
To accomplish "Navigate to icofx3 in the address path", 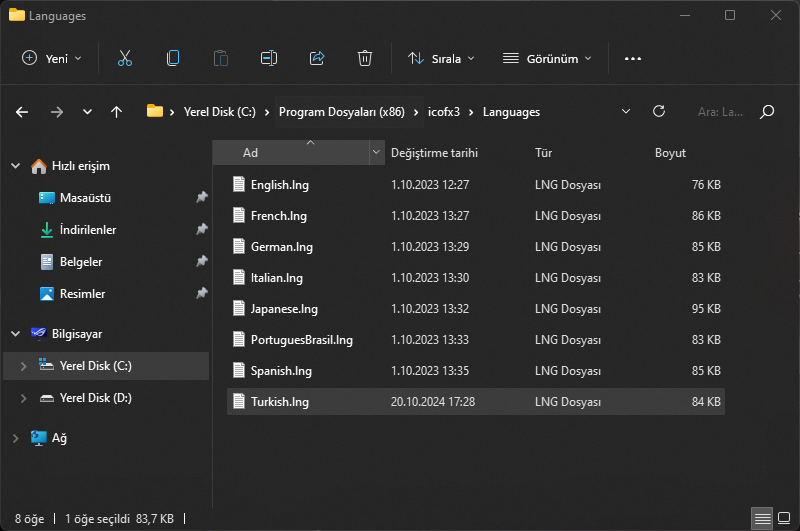I will point(442,112).
